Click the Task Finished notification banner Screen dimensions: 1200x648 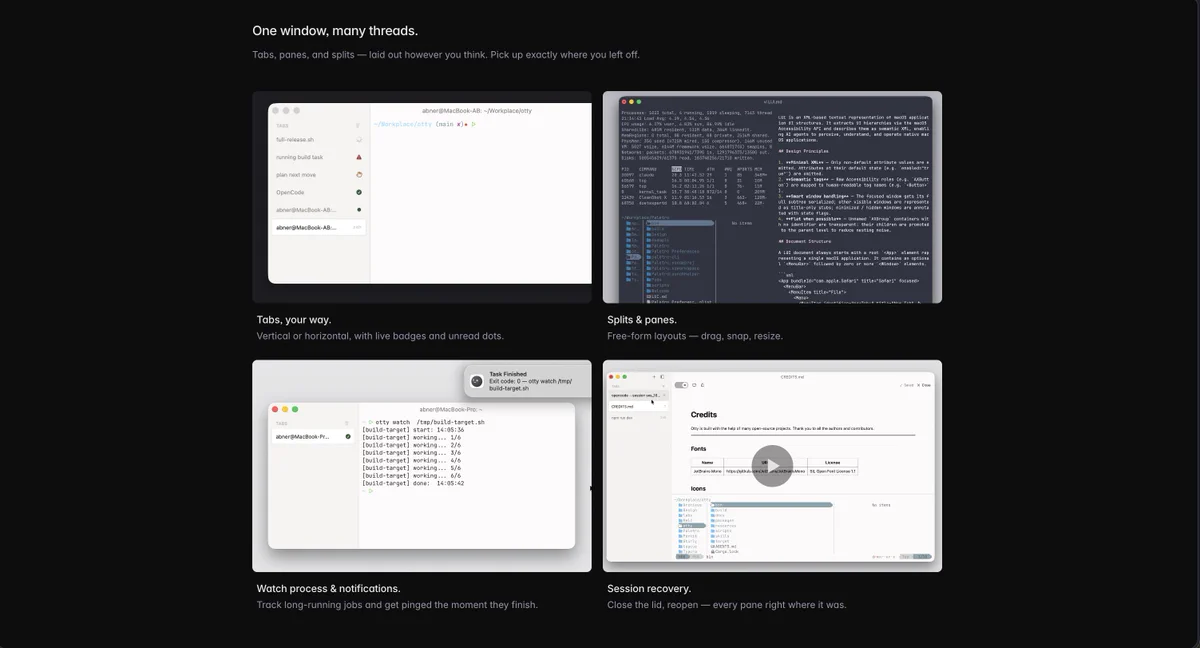pyautogui.click(x=526, y=381)
